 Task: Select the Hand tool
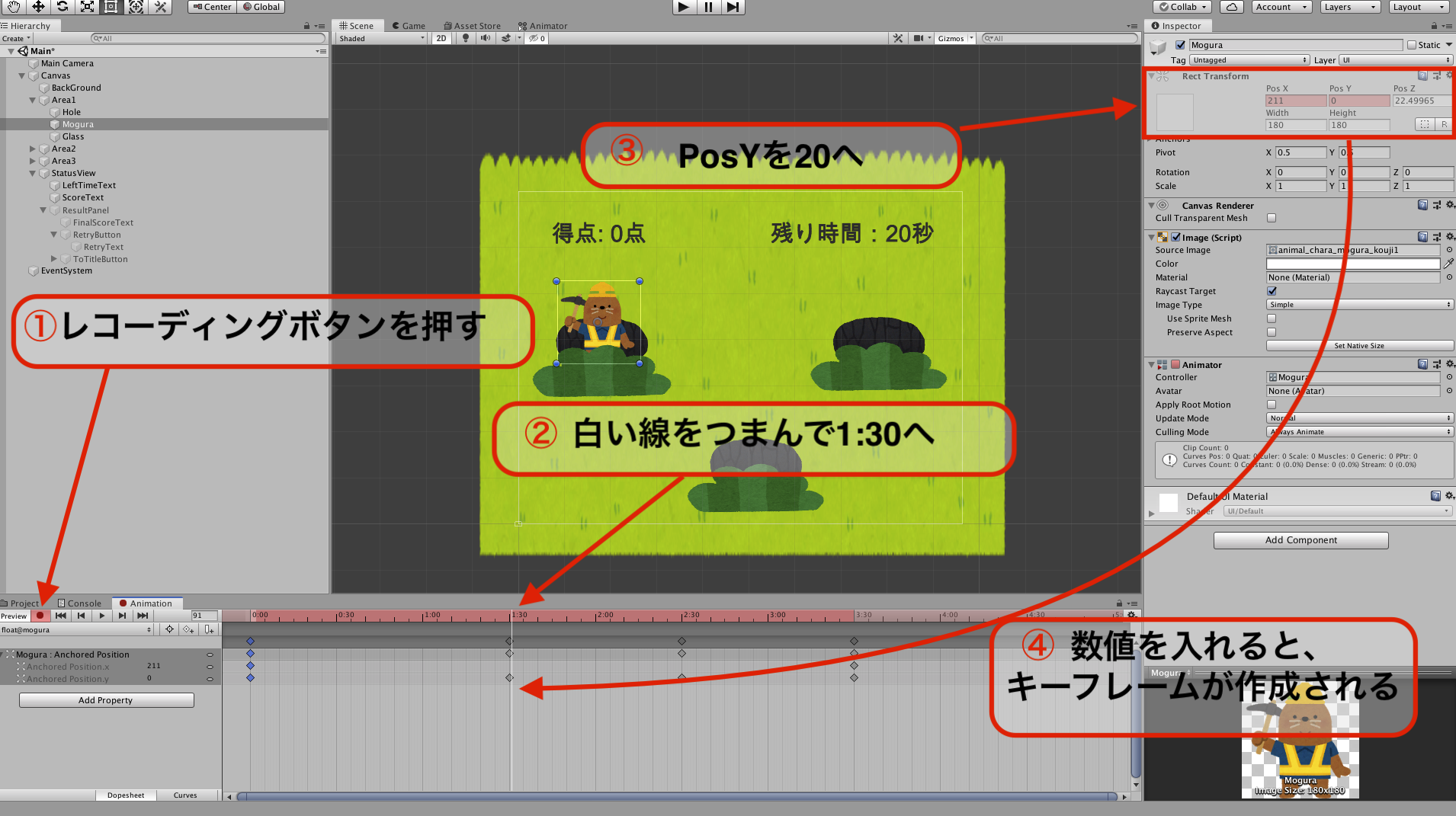click(14, 7)
